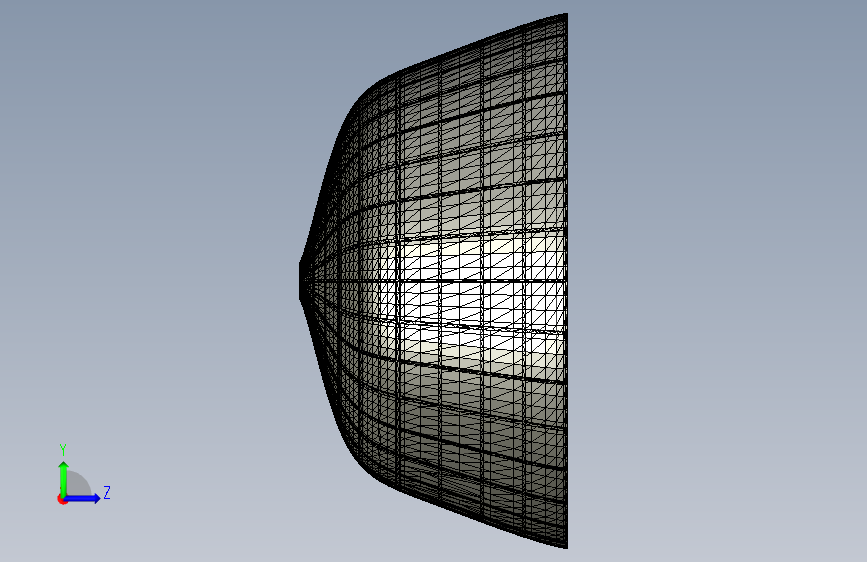Click the red origin dot of the triad
867x562 pixels.
point(62,500)
